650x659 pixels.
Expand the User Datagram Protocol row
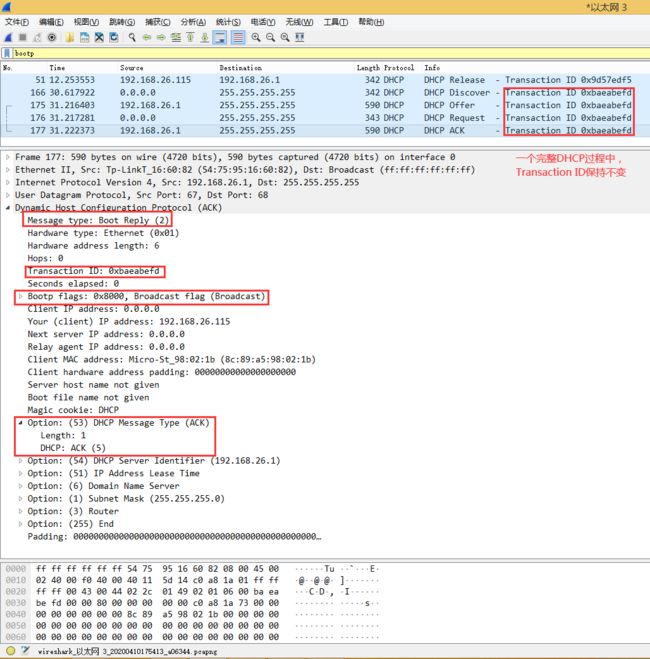click(8, 195)
